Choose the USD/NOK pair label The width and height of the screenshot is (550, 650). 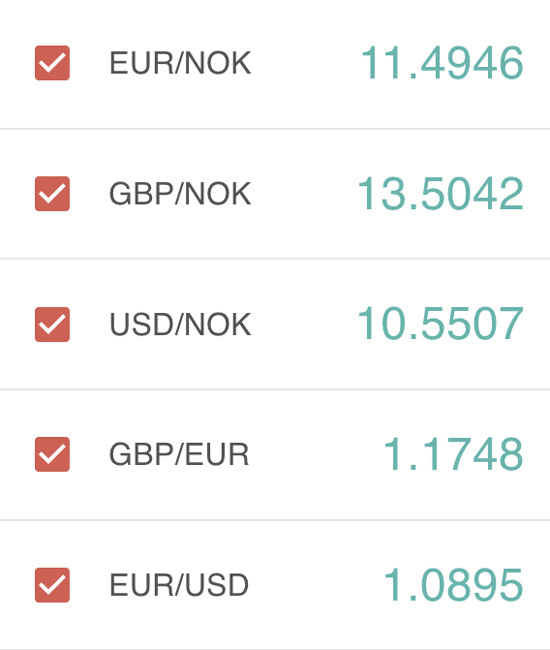[x=180, y=324]
